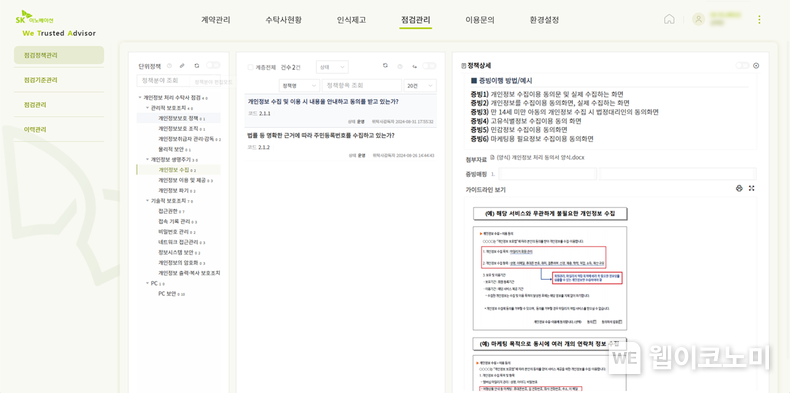Select 개인정보 이용 및 제공 tree item
Image resolution: width=790 pixels, height=393 pixels.
click(183, 180)
